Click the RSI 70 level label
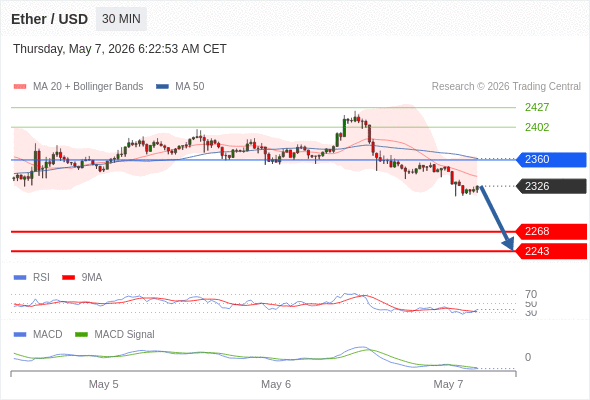 tap(531, 294)
